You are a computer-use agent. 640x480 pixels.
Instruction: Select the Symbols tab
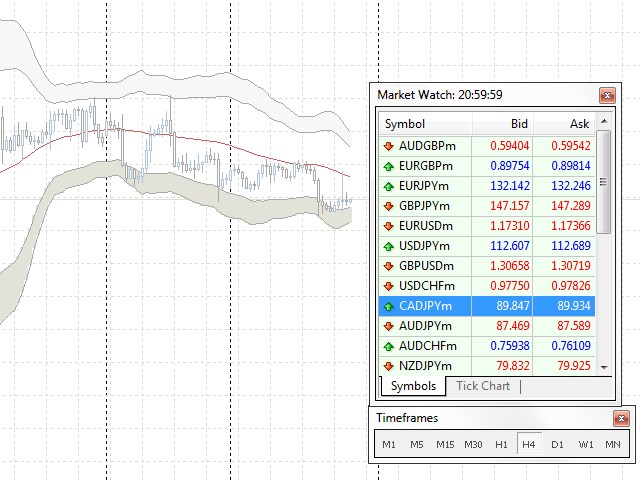click(x=413, y=386)
